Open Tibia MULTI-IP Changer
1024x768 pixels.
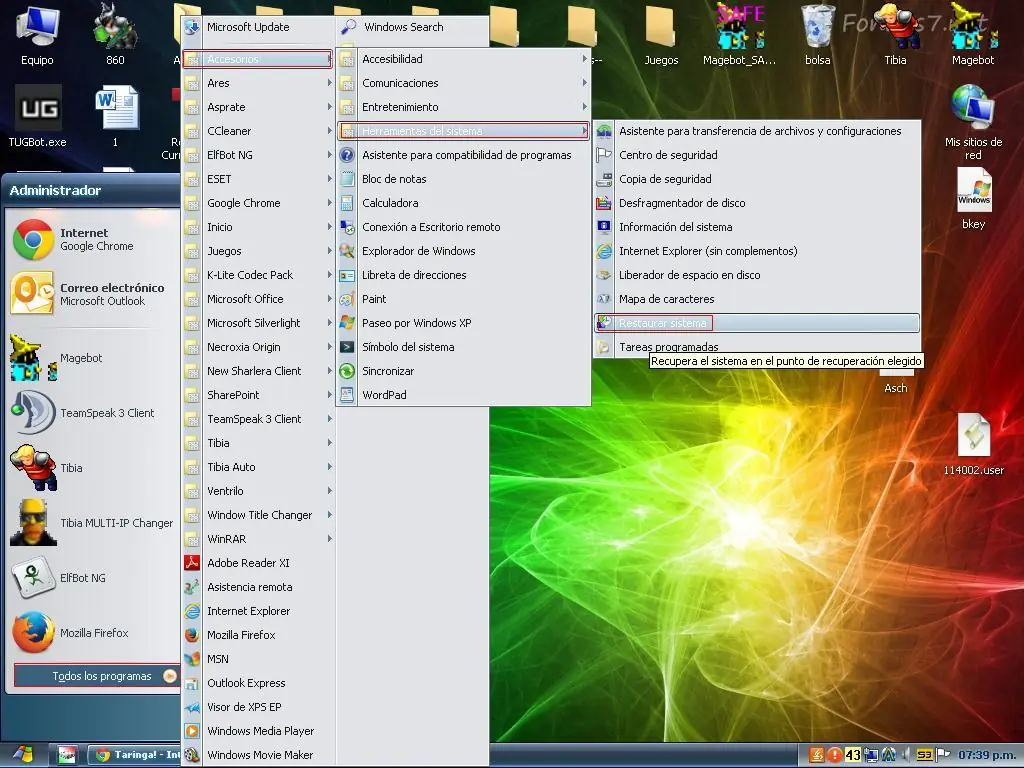93,522
